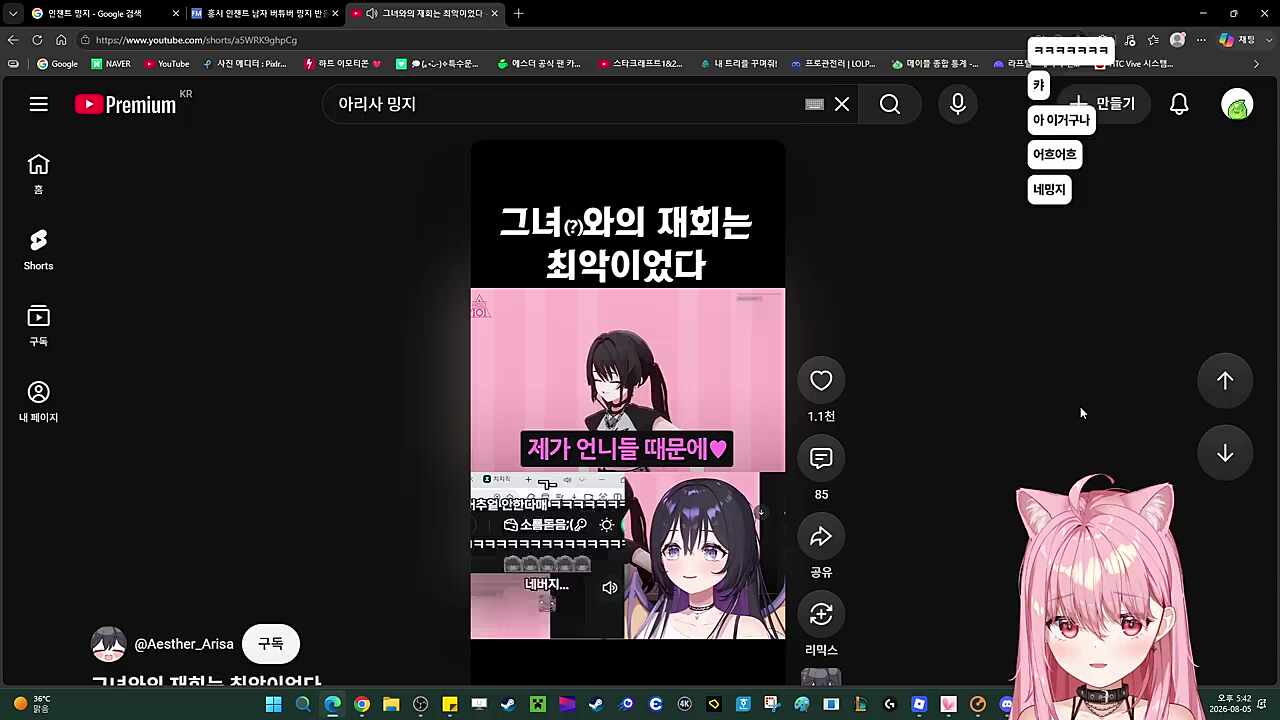Click the browser address bar URL

pos(196,40)
